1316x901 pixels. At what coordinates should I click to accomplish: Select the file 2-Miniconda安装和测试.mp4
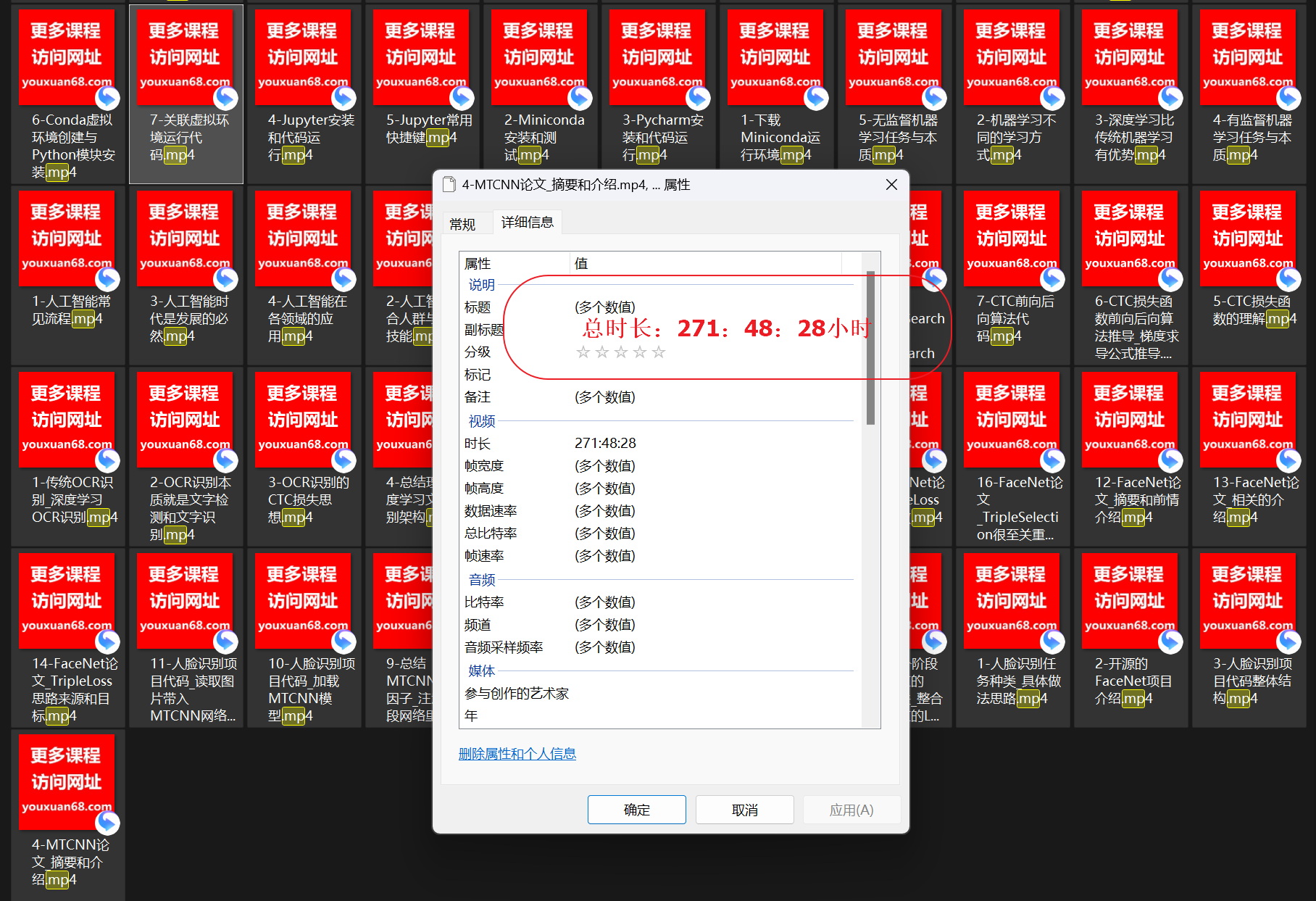coord(540,94)
